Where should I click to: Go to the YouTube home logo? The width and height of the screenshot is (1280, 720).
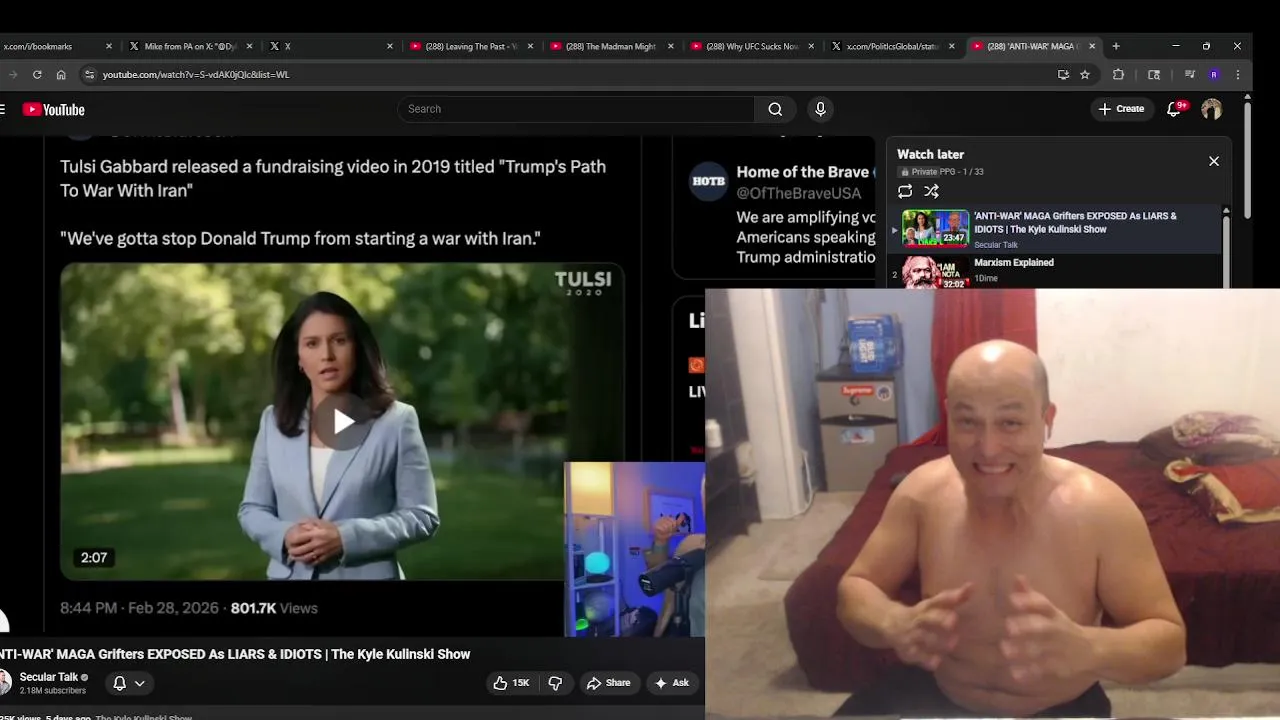pyautogui.click(x=54, y=109)
